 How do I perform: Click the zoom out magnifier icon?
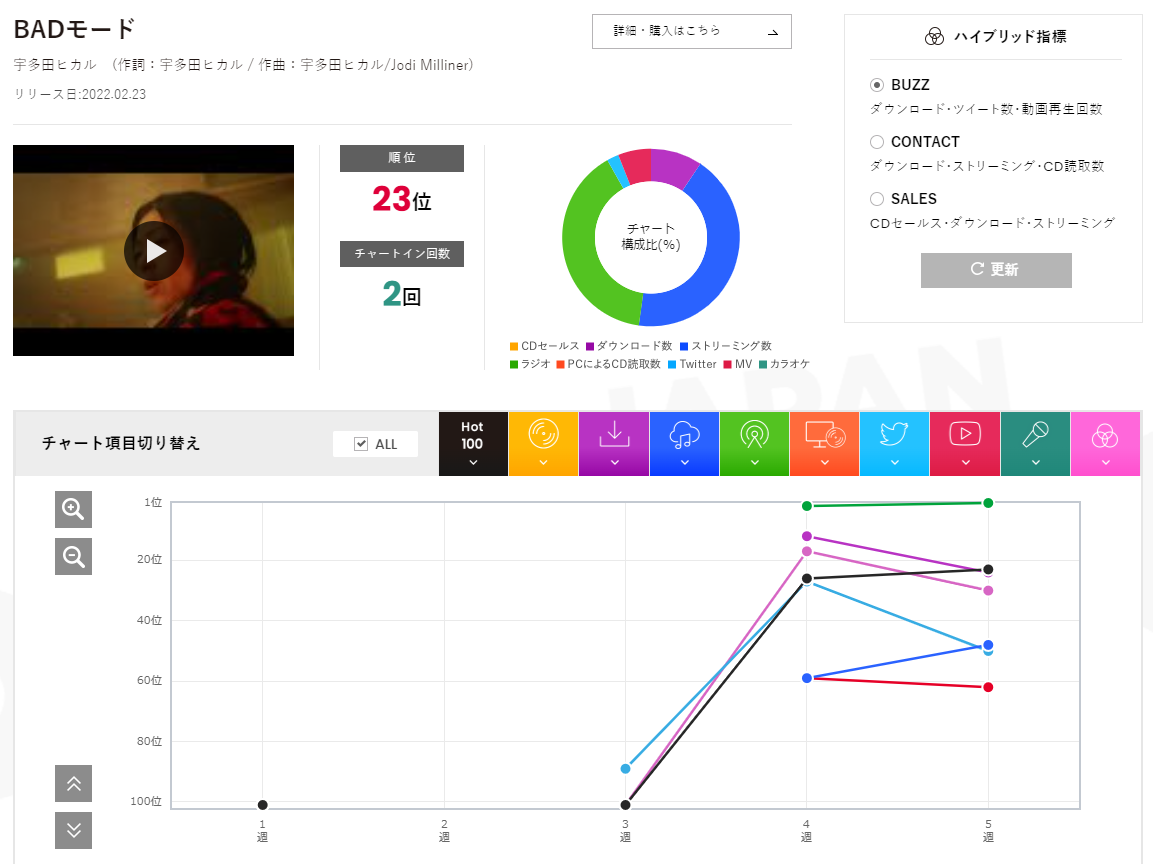coord(74,556)
